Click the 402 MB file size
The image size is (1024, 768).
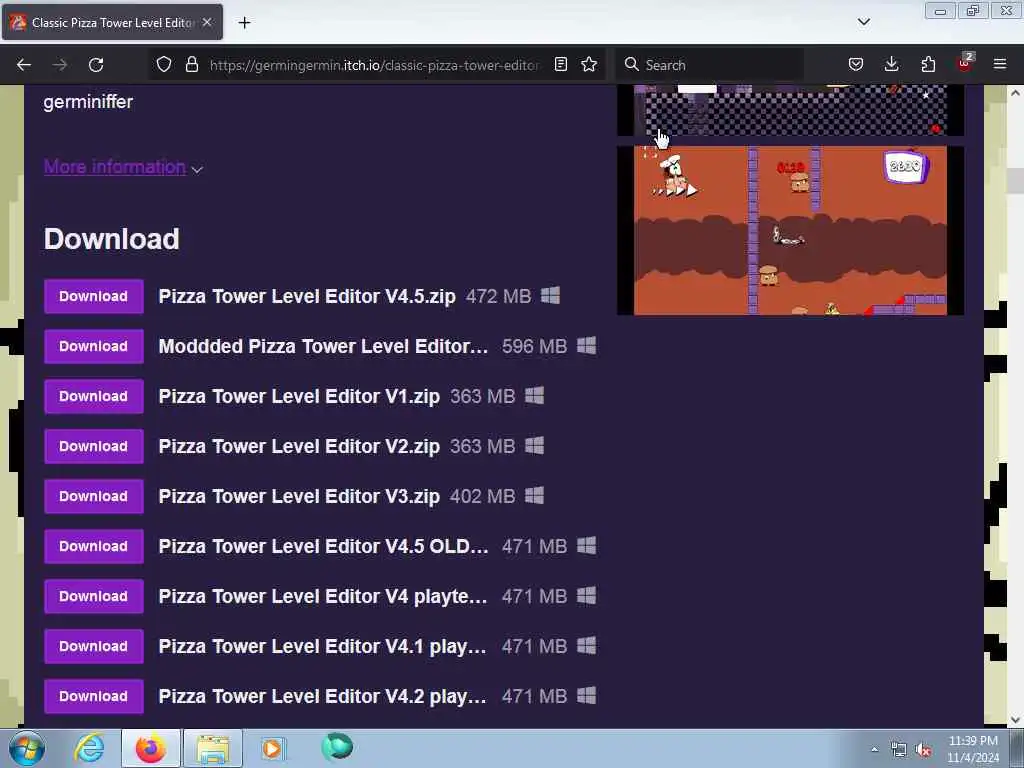(x=483, y=496)
